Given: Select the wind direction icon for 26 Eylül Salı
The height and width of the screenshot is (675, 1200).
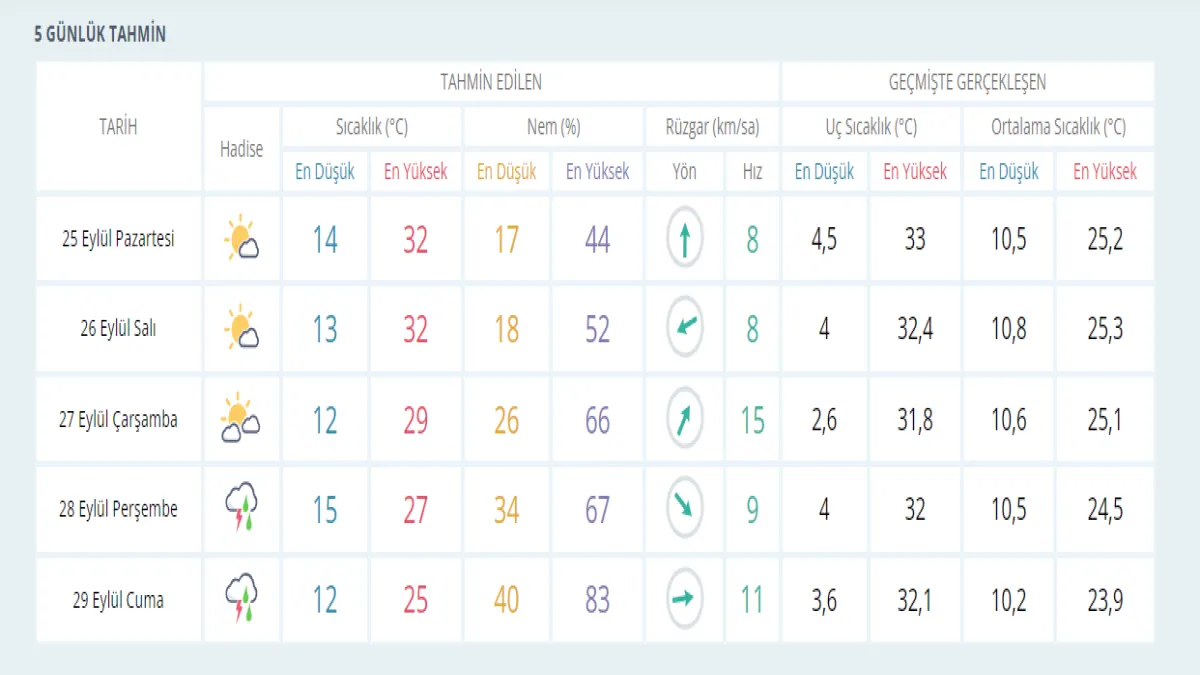Looking at the screenshot, I should 685,327.
